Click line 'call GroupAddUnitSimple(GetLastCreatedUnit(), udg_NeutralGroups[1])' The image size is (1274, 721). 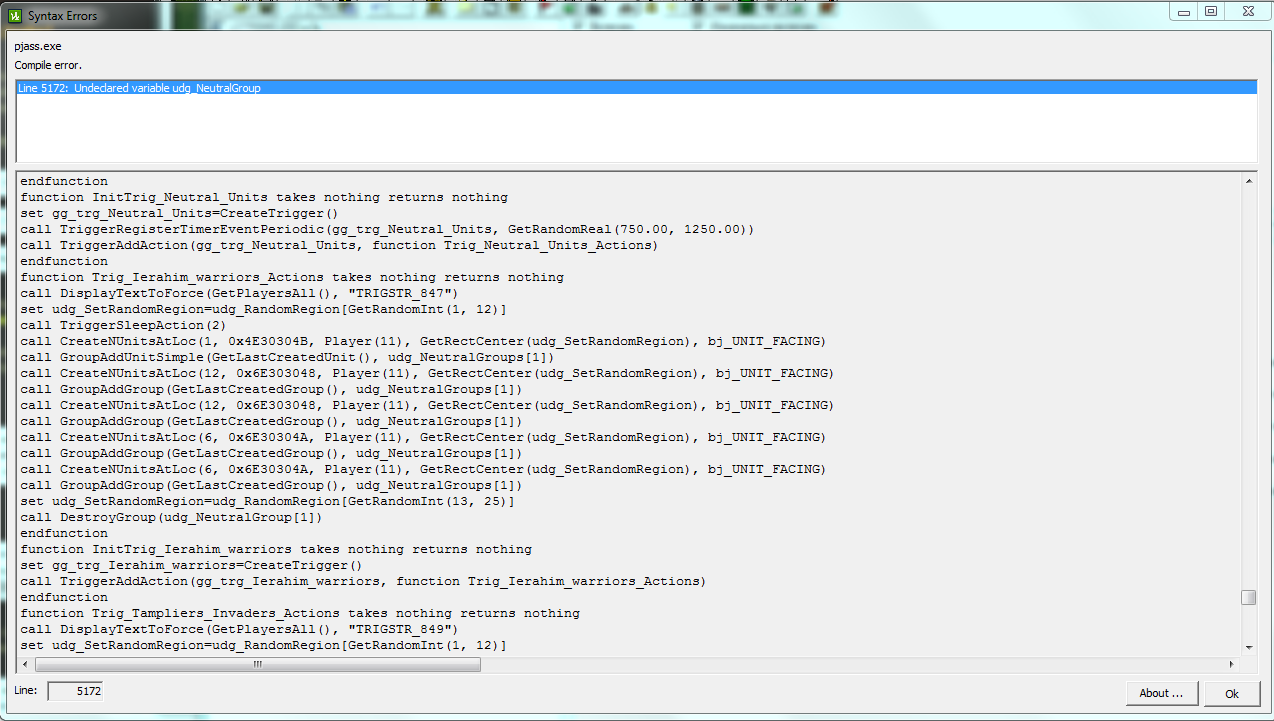(x=288, y=357)
